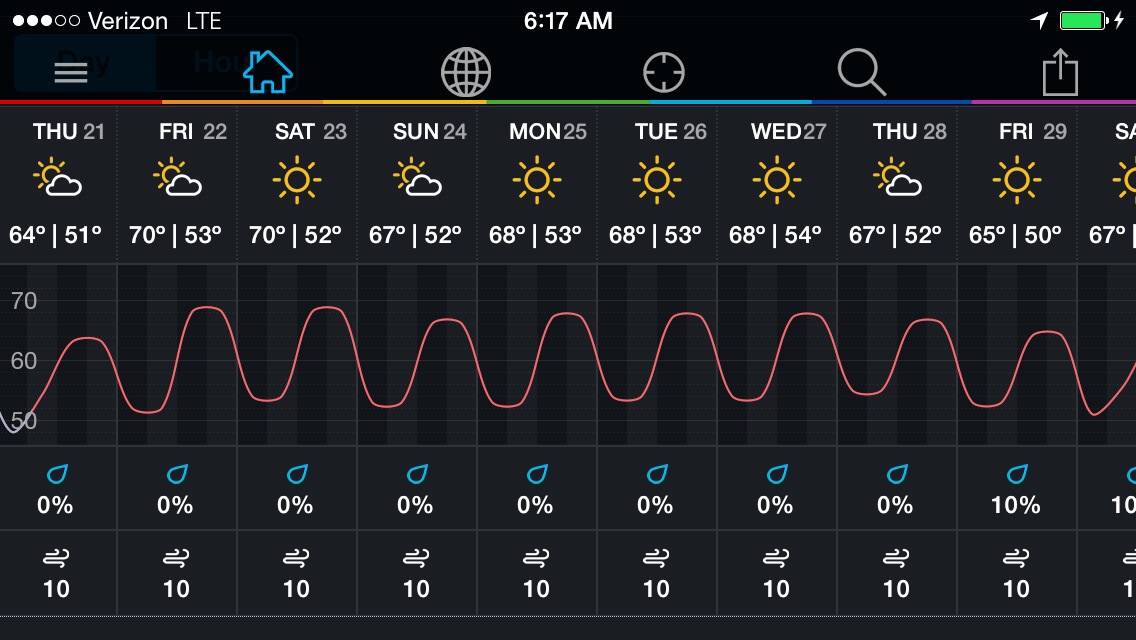Tap the temperature curve peak on TUE 26
The height and width of the screenshot is (640, 1136).
pos(686,314)
